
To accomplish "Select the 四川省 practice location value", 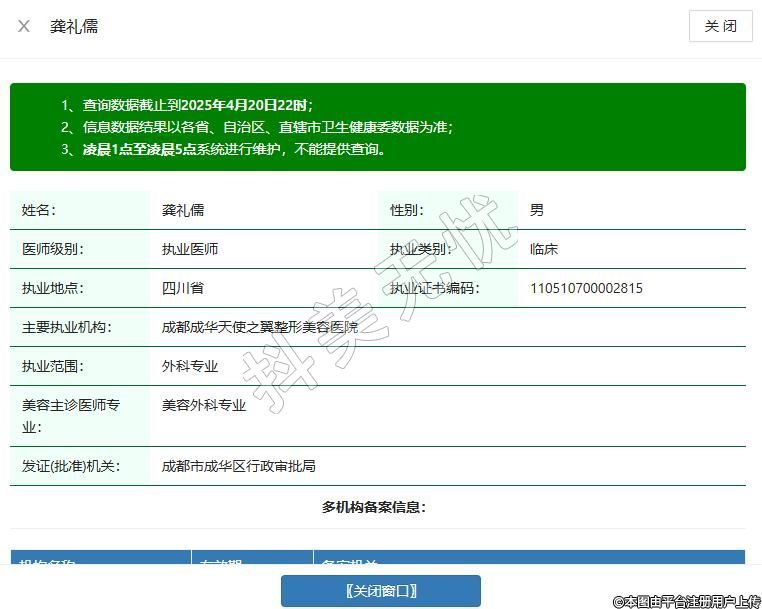I will click(x=183, y=288).
